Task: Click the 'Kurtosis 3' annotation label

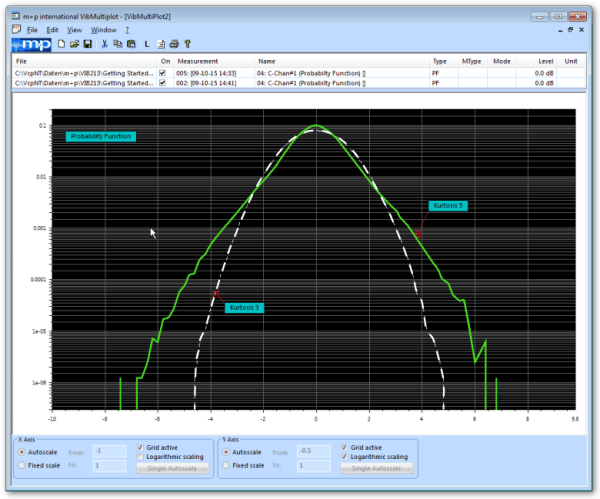Action: (x=244, y=308)
